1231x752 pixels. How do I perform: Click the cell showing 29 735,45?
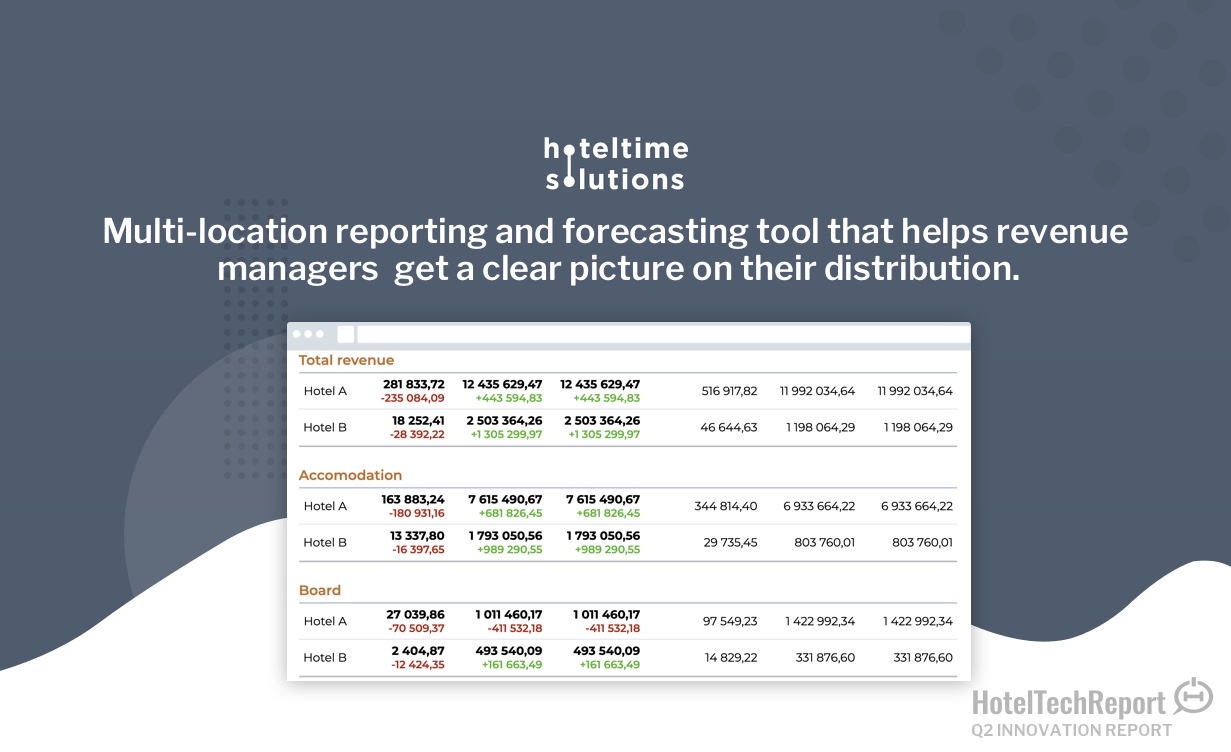click(731, 542)
